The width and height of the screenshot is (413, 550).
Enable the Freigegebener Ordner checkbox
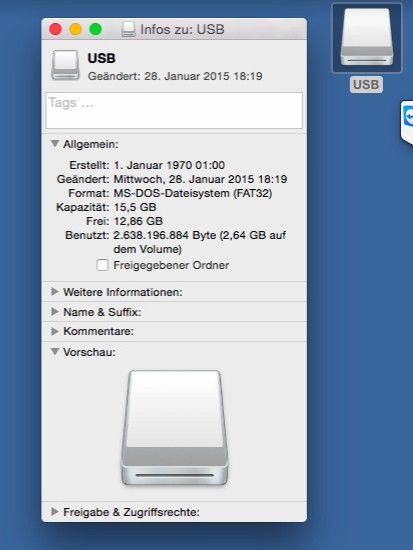pyautogui.click(x=102, y=265)
